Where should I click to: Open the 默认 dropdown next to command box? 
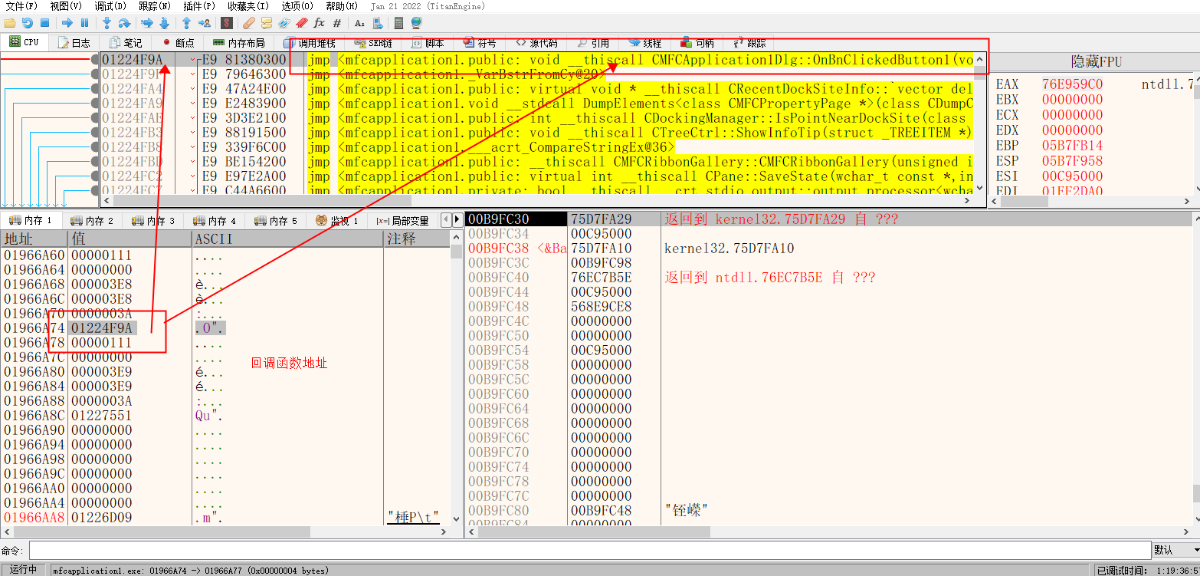[x=1174, y=551]
